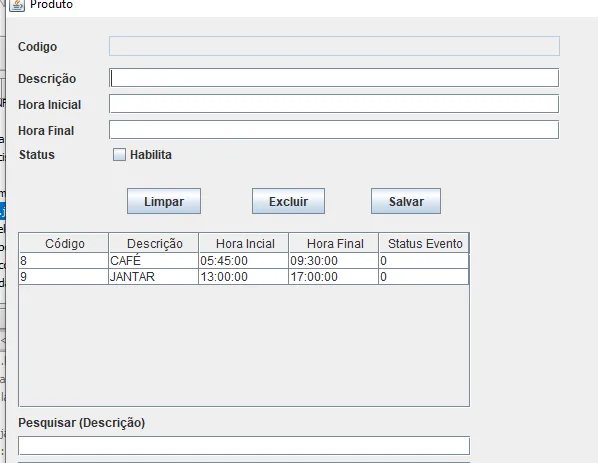Click the Java icon in the Produto title bar
This screenshot has width=598, height=463.
pos(17,5)
